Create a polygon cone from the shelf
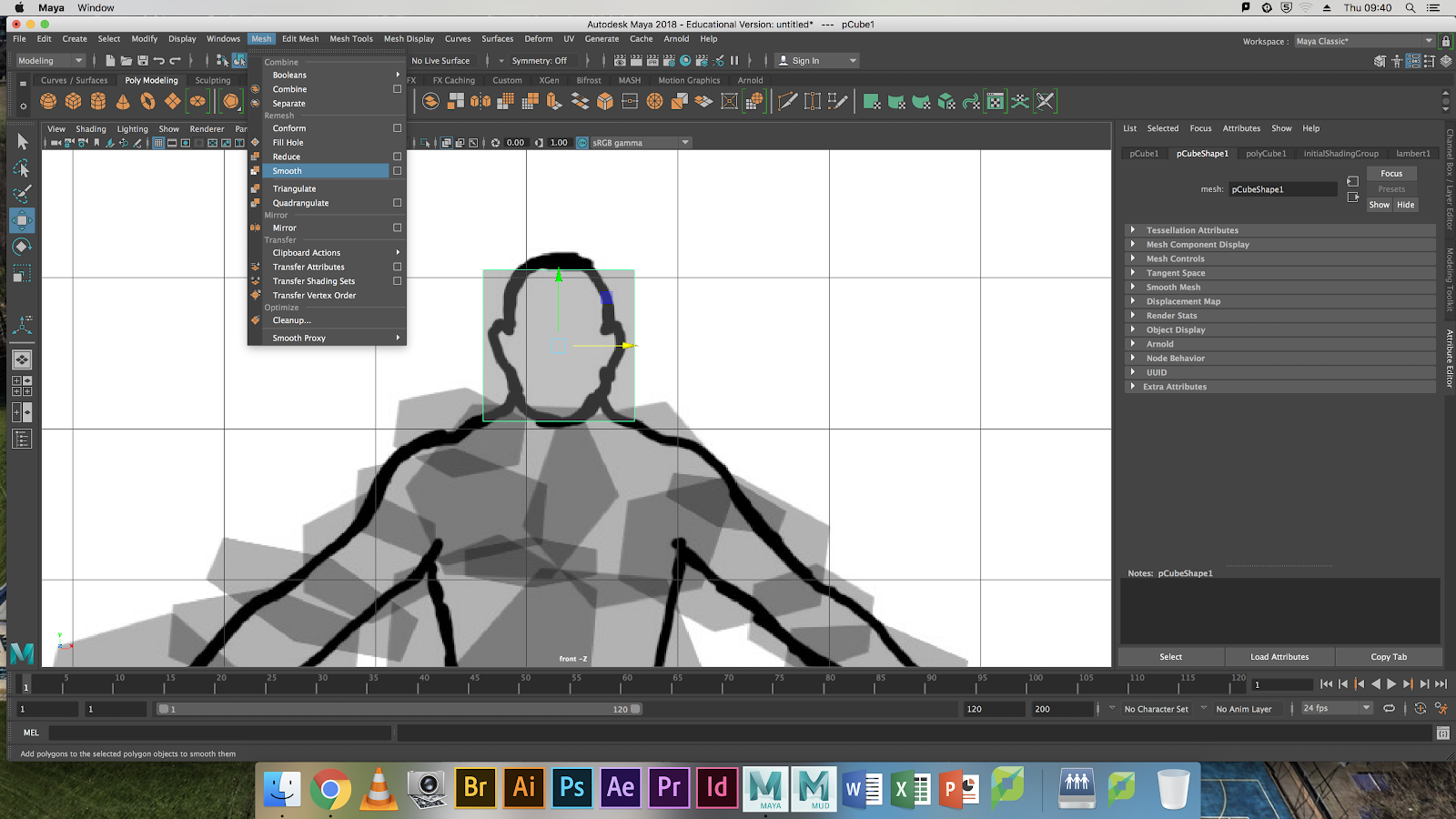 point(123,101)
